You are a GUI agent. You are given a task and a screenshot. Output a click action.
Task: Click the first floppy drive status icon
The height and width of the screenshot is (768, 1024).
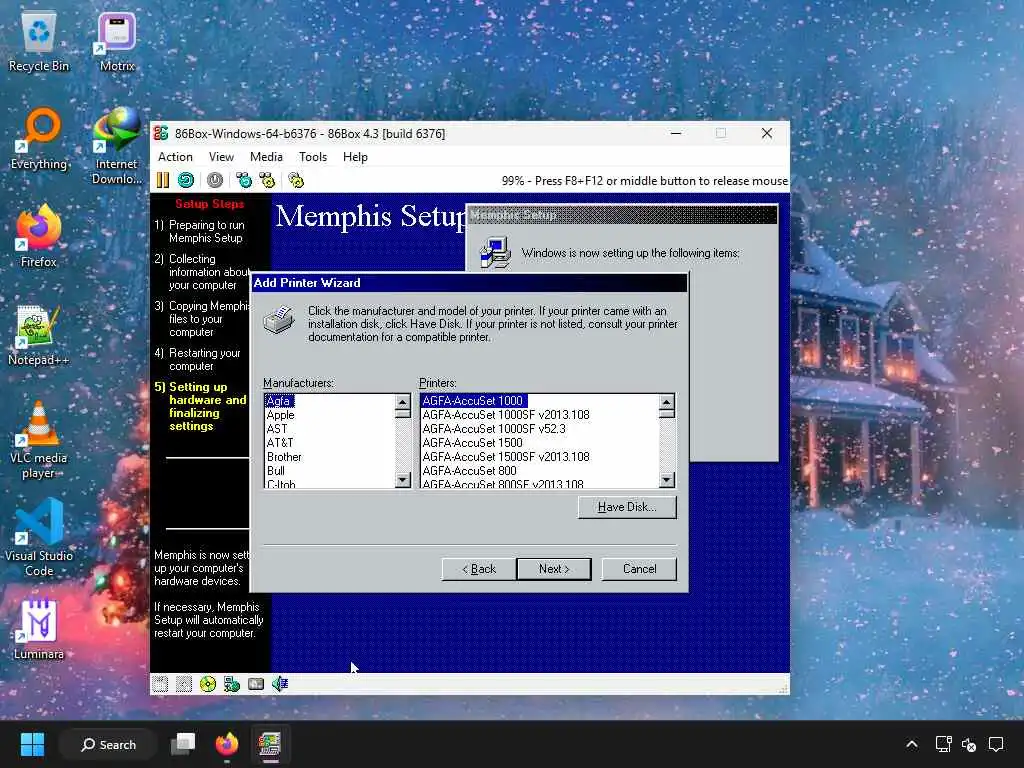pos(160,684)
